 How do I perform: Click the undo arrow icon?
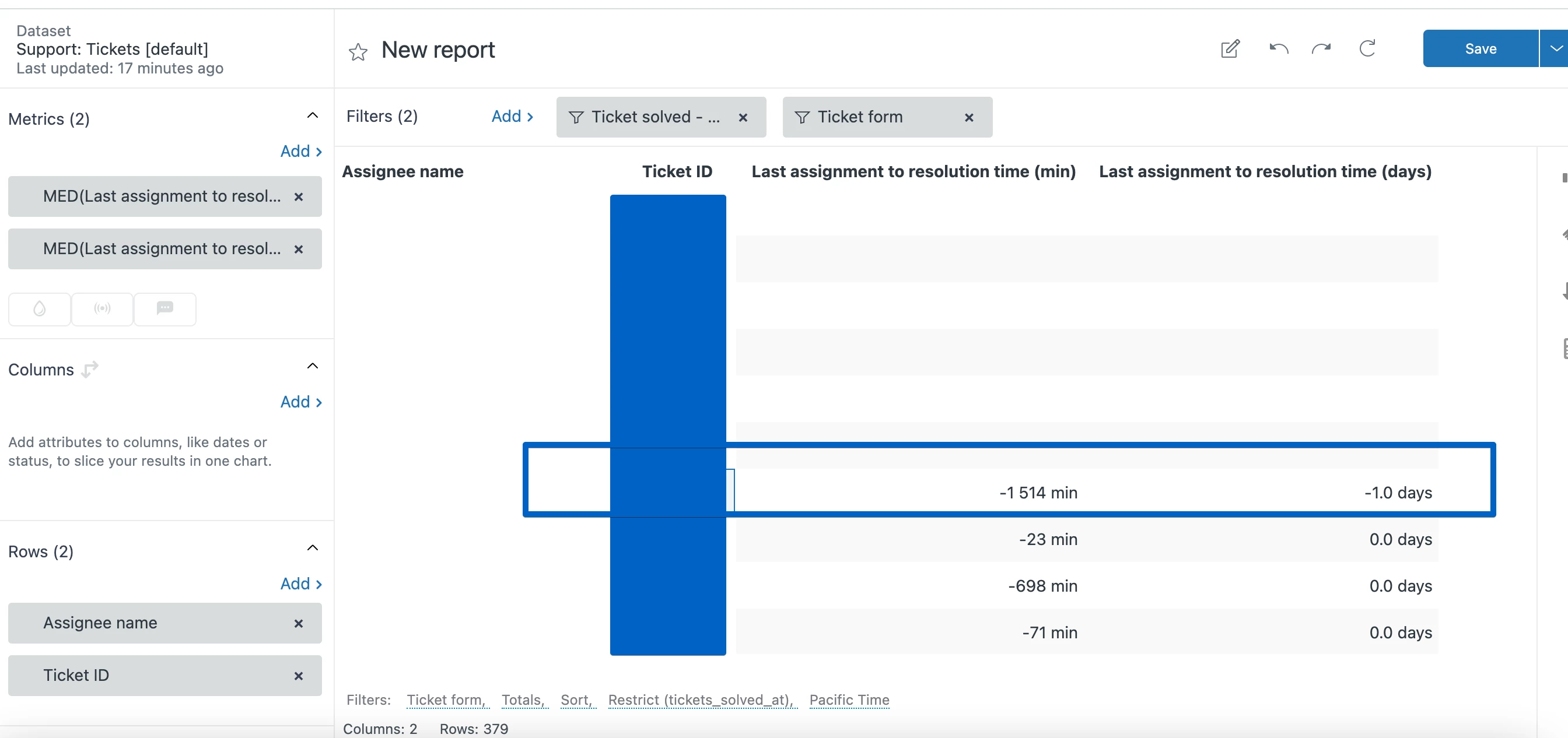[1278, 48]
